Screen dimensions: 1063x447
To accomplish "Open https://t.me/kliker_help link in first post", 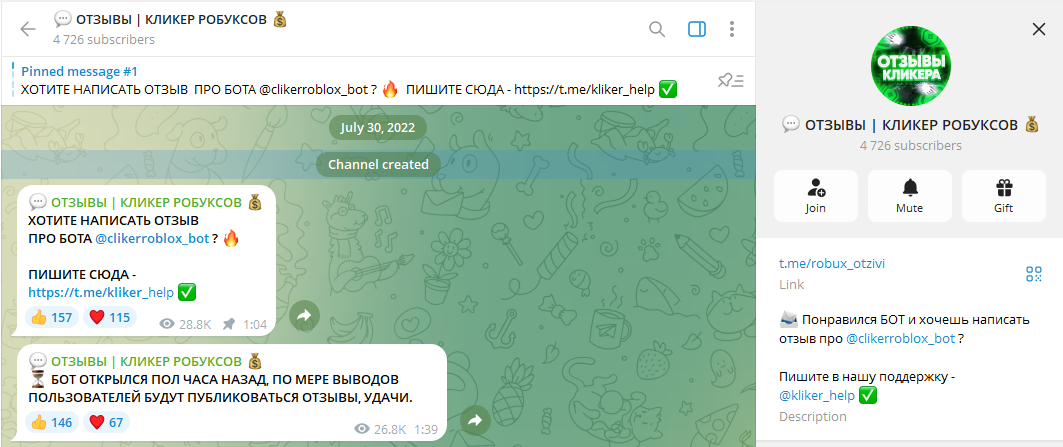I will click(x=101, y=293).
